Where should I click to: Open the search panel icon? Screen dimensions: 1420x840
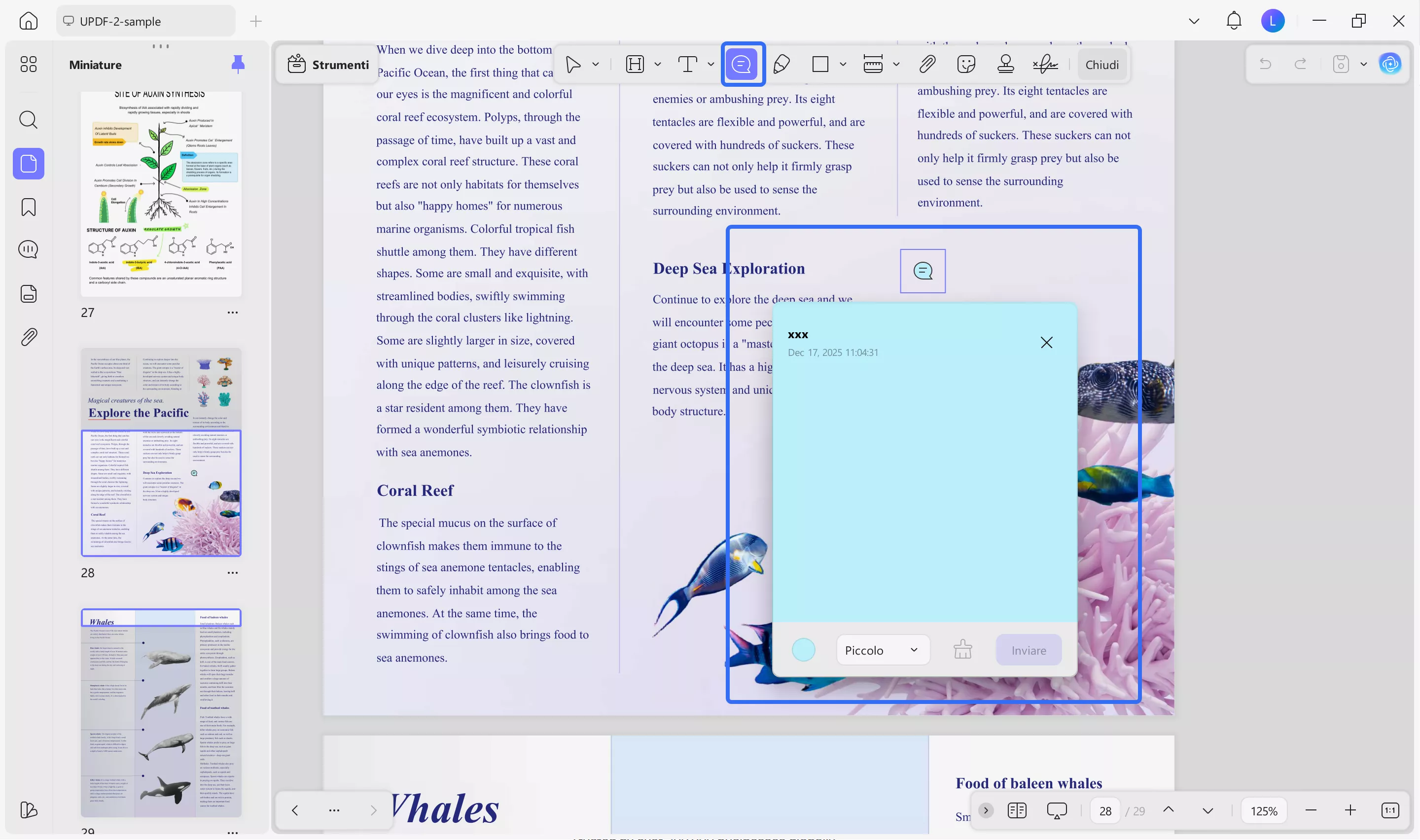pos(28,119)
